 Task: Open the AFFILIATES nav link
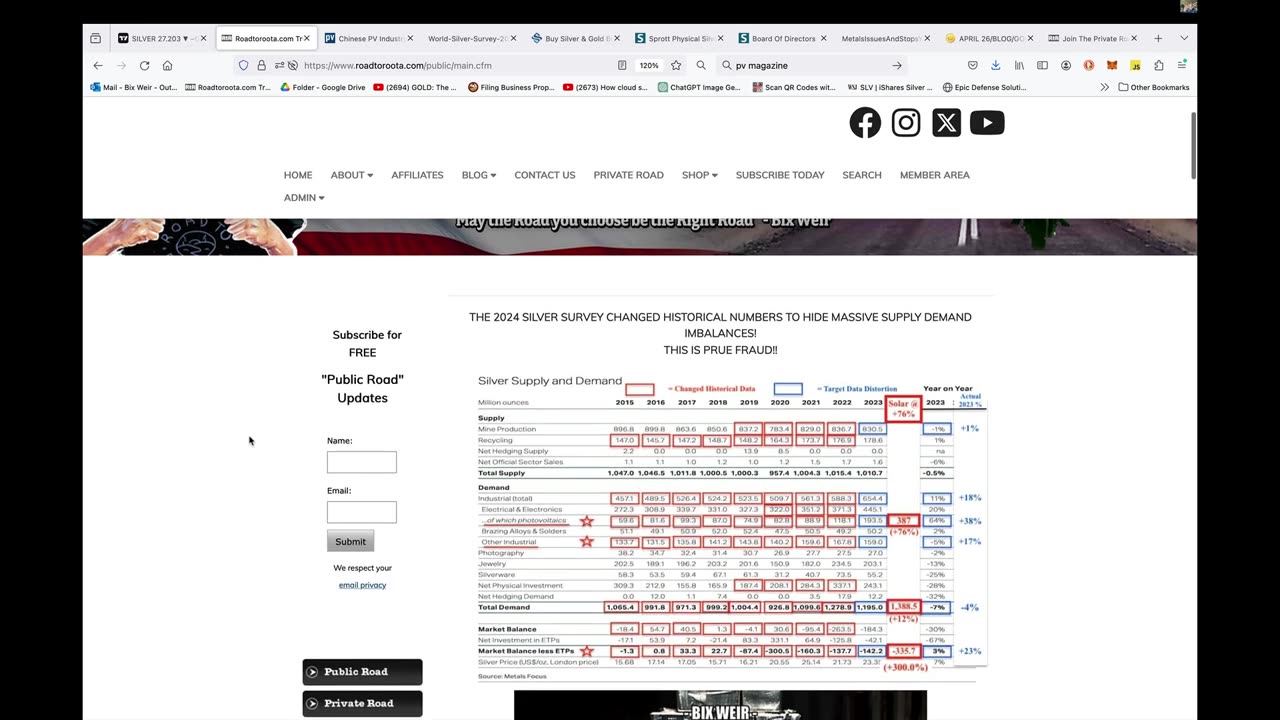(x=417, y=175)
